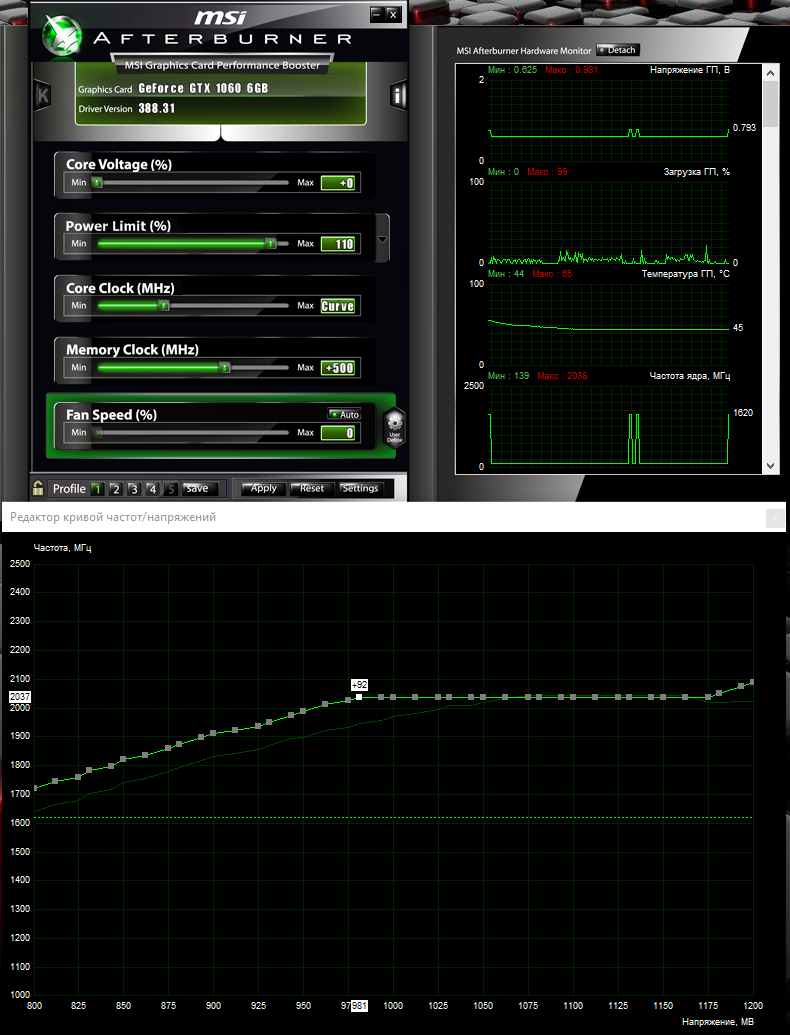This screenshot has width=790, height=1035.
Task: Click the K (Kombustor) side button
Action: pos(42,96)
